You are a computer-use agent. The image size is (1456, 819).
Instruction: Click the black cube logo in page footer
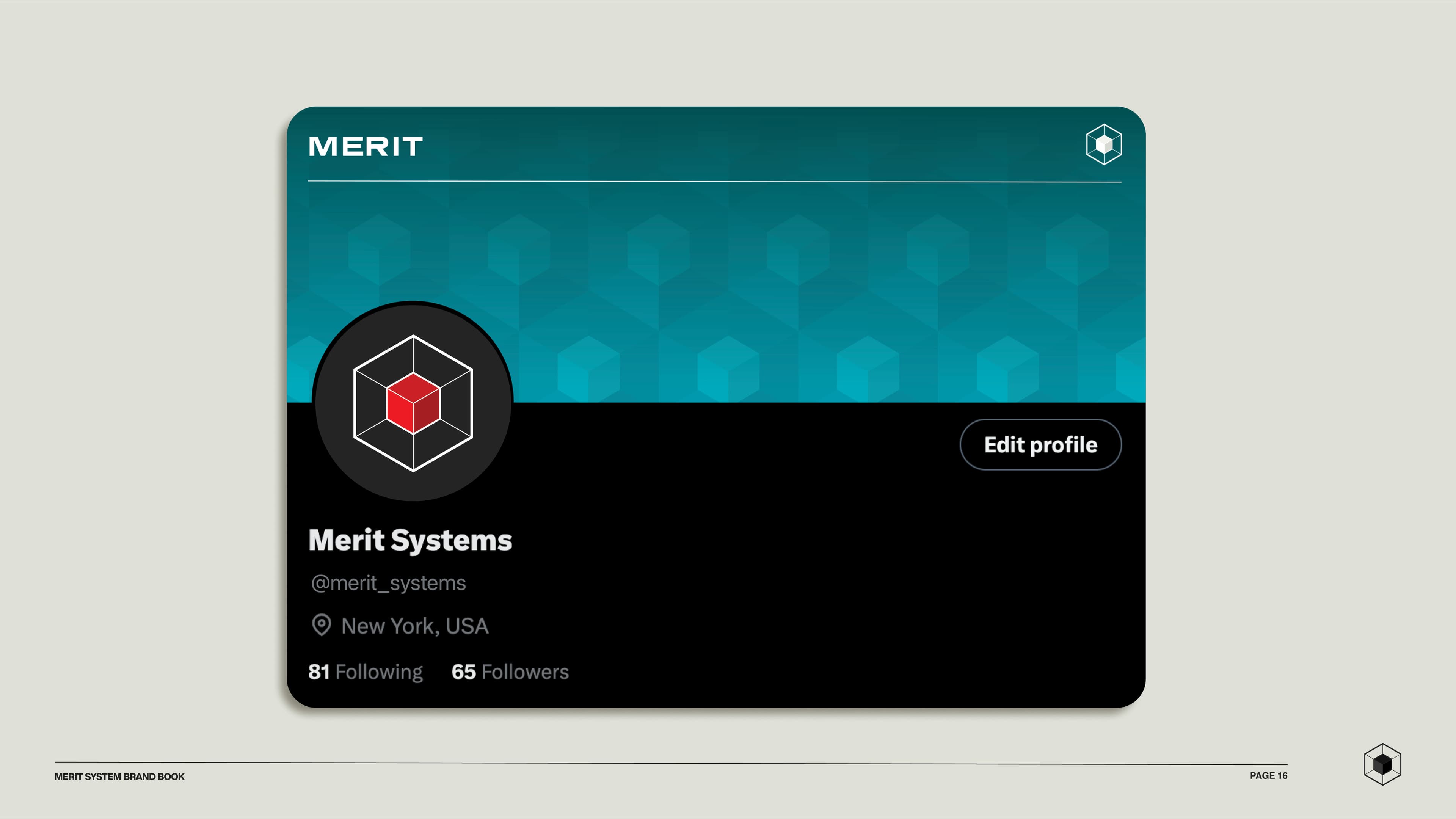pyautogui.click(x=1382, y=764)
